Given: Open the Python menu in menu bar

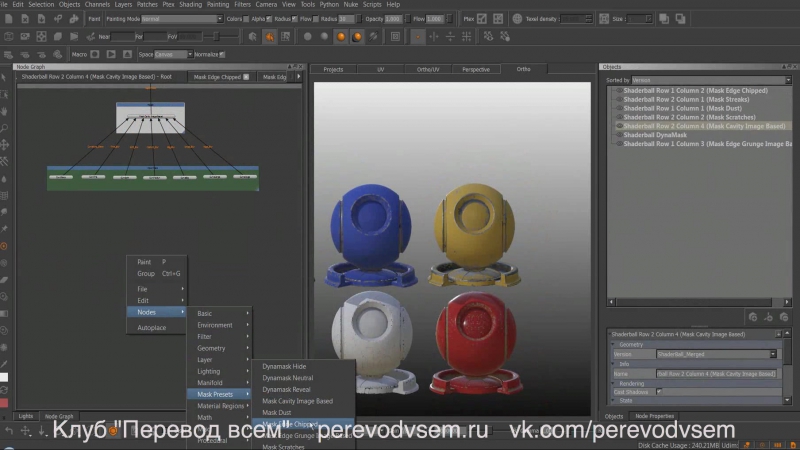Looking at the screenshot, I should 329,5.
